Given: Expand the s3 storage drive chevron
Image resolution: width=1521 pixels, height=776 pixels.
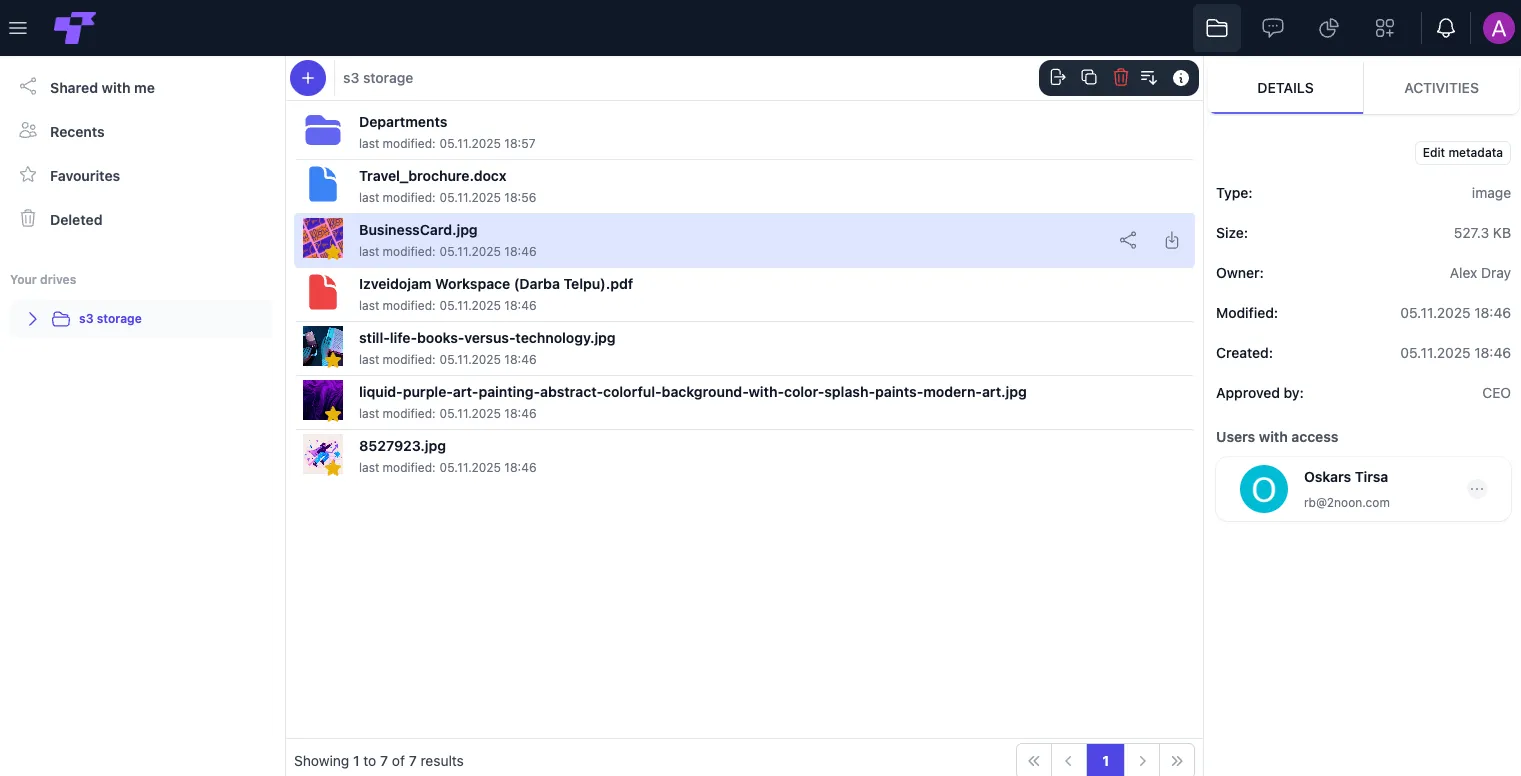Looking at the screenshot, I should 32,319.
